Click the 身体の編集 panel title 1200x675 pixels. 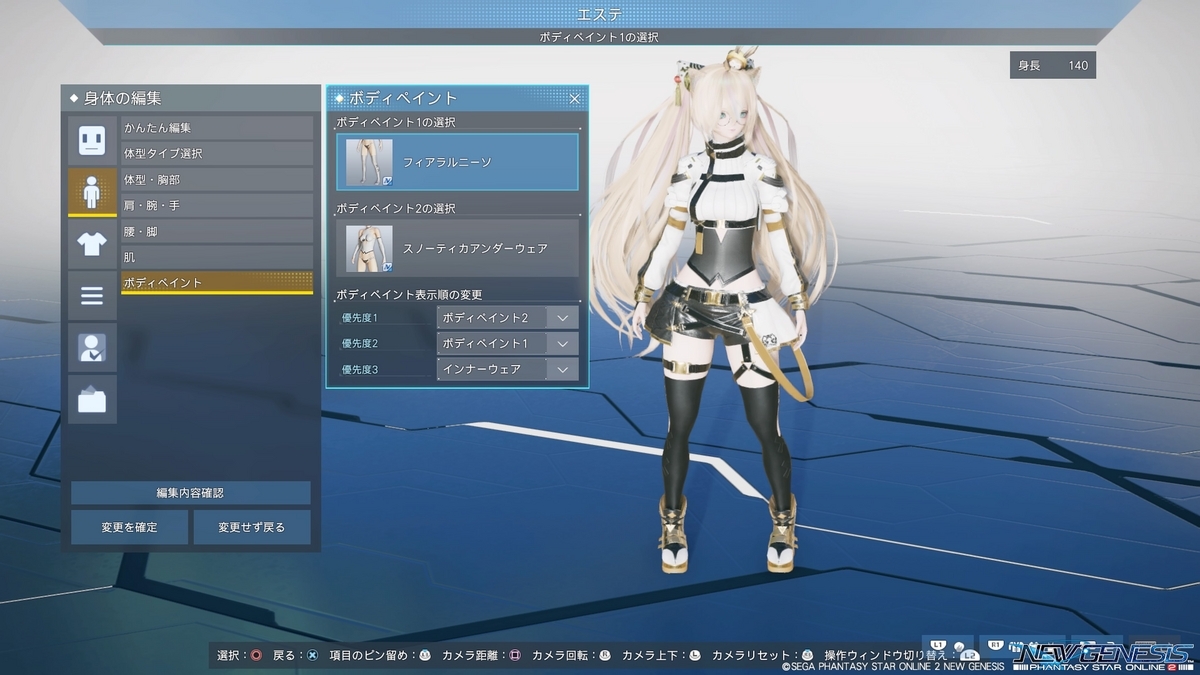123,98
